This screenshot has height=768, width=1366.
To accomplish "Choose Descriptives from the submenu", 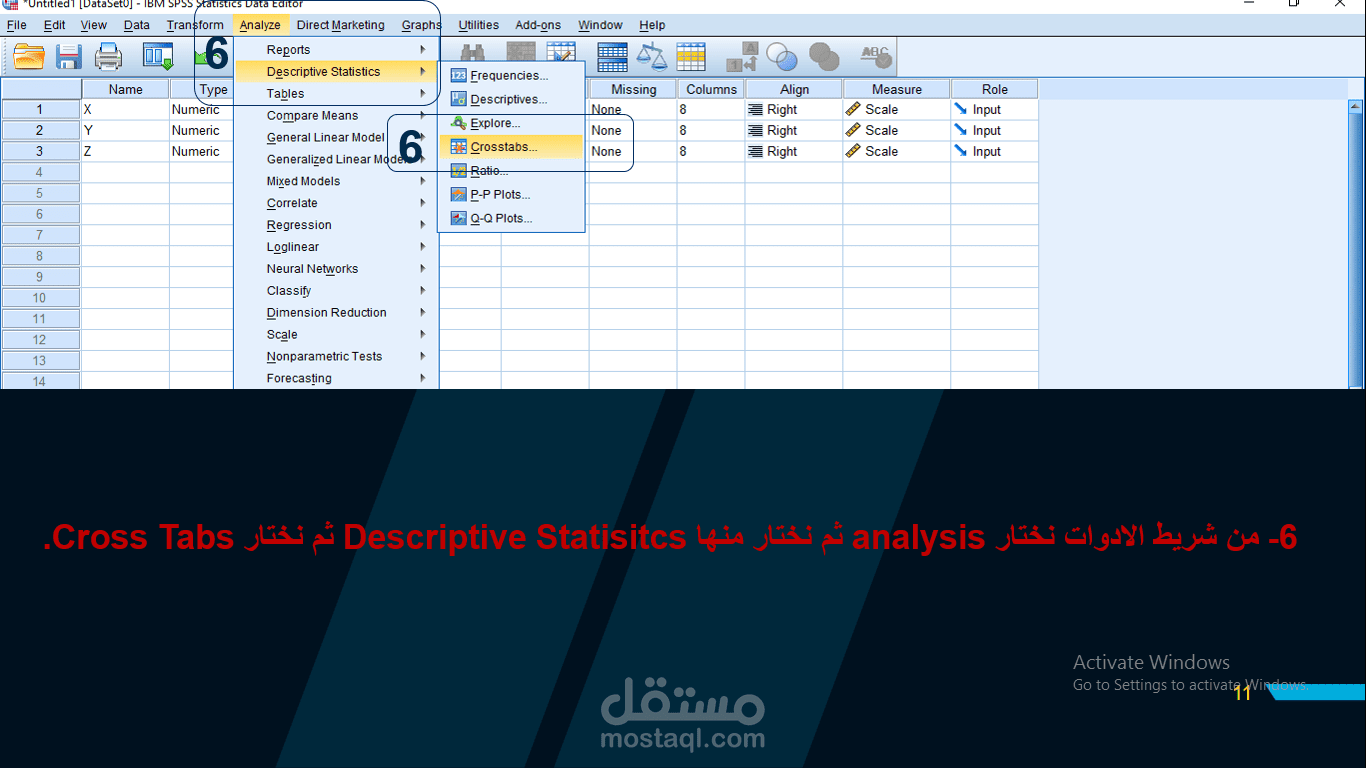I will pyautogui.click(x=511, y=100).
